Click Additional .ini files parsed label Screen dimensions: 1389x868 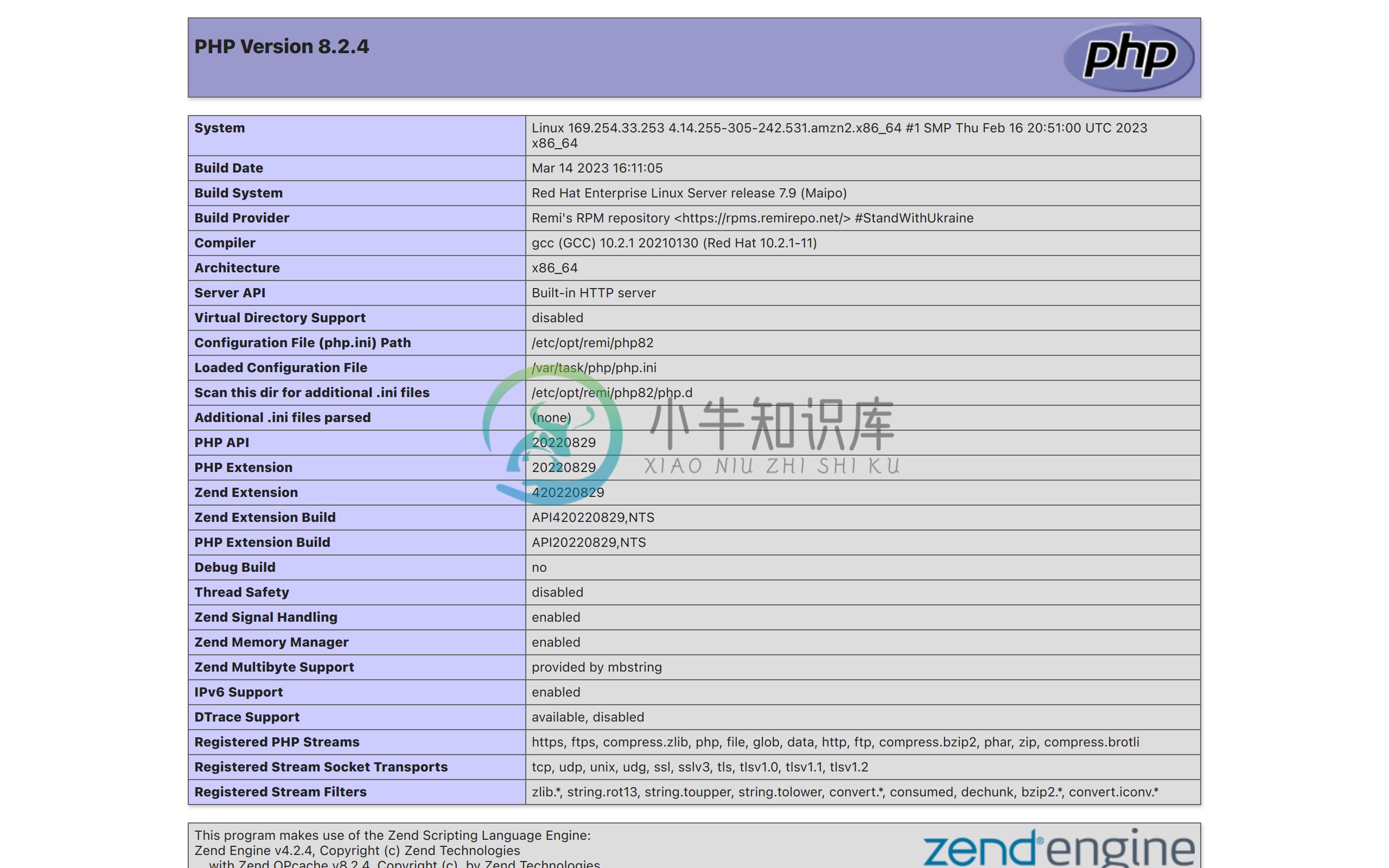282,418
